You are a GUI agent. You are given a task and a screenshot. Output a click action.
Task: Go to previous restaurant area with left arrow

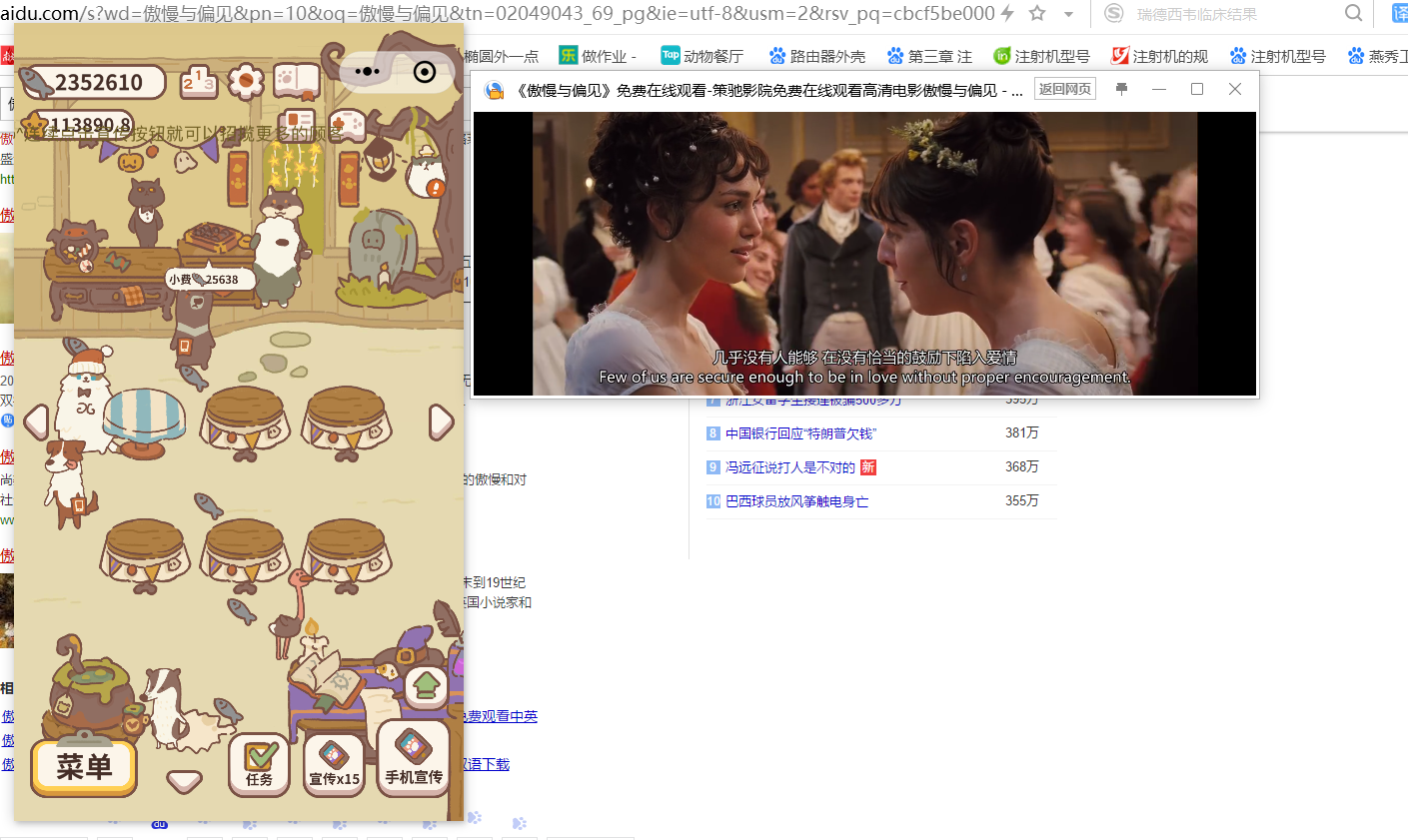[x=36, y=421]
